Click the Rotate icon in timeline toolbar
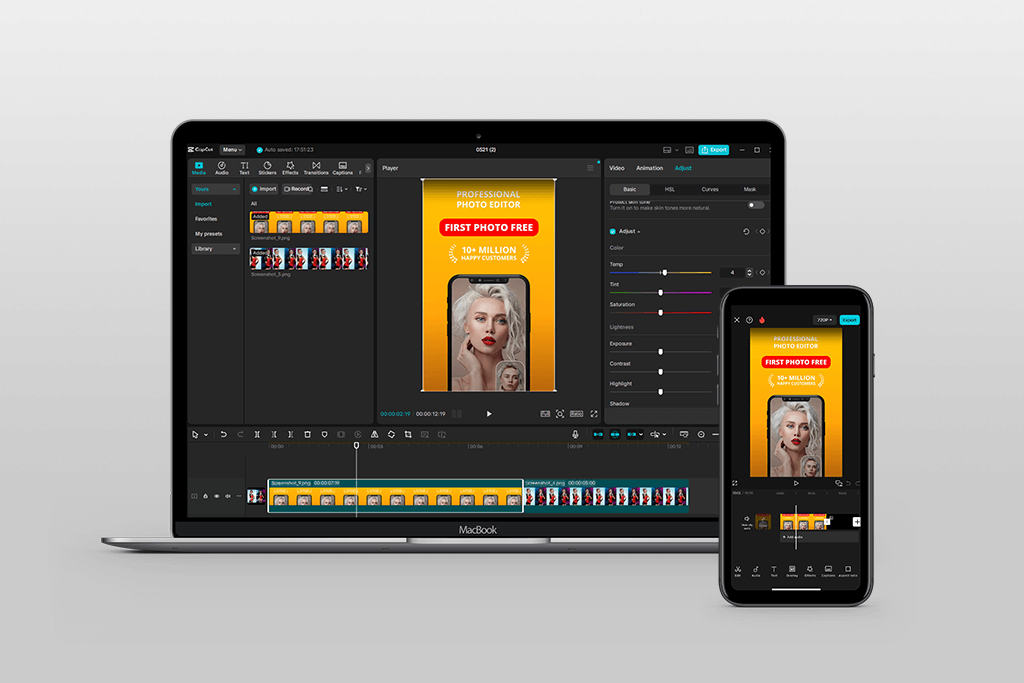The height and width of the screenshot is (683, 1024). [x=391, y=434]
